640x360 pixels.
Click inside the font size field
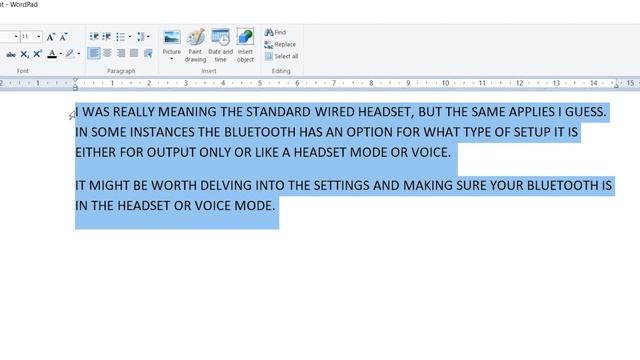click(x=28, y=37)
